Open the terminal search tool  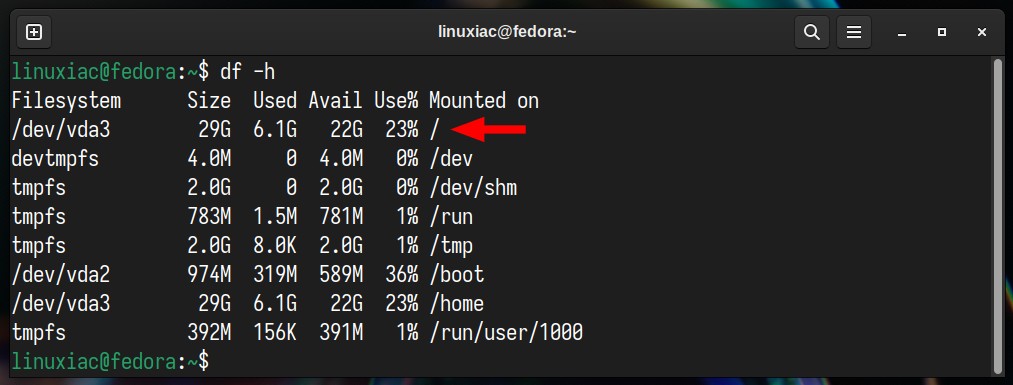(812, 32)
